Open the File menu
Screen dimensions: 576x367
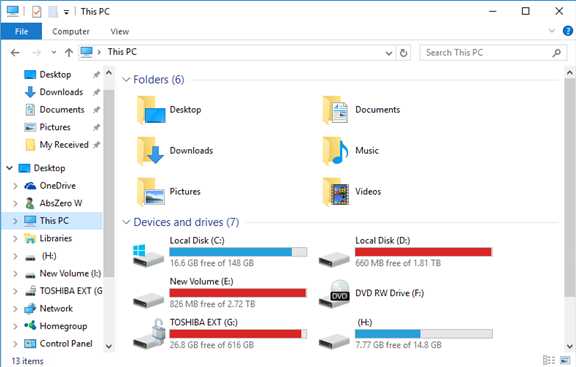(21, 31)
